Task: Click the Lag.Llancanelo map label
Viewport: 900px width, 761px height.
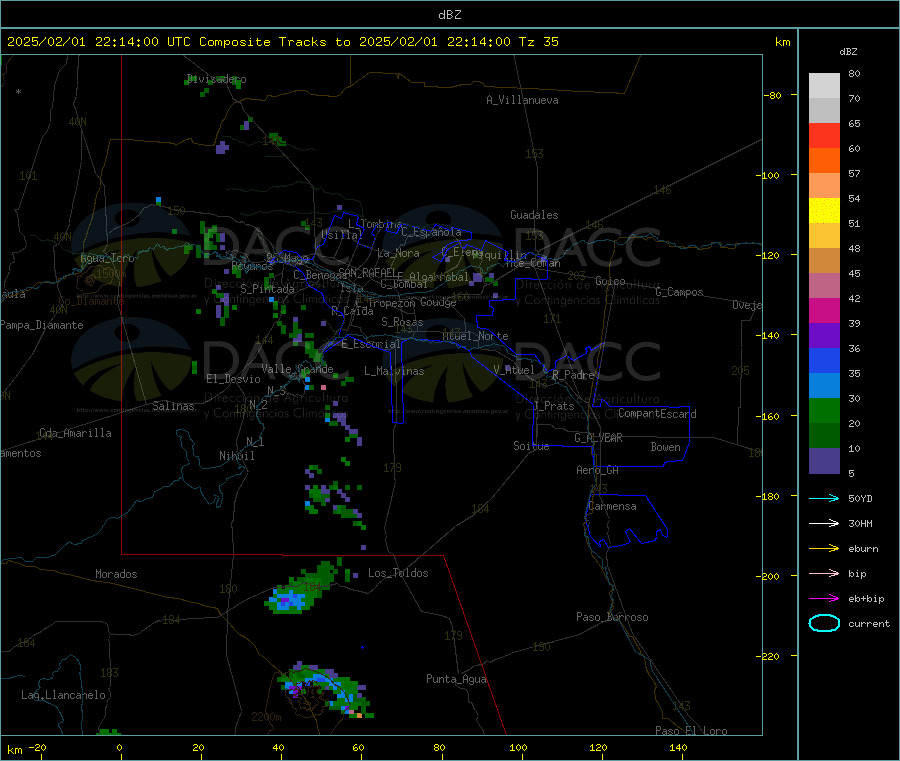Action: point(63,695)
